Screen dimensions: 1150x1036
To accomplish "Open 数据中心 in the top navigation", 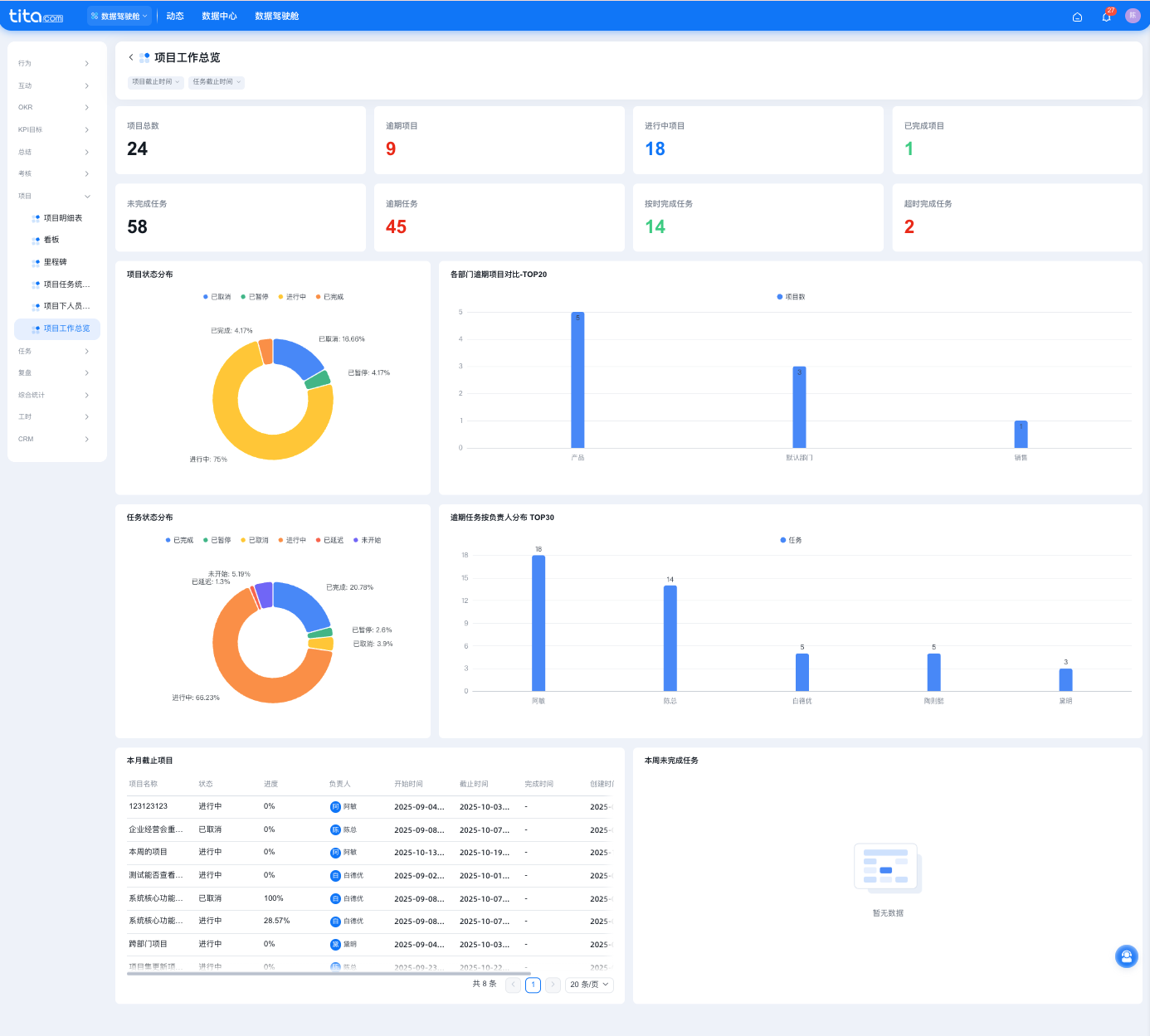I will click(219, 16).
